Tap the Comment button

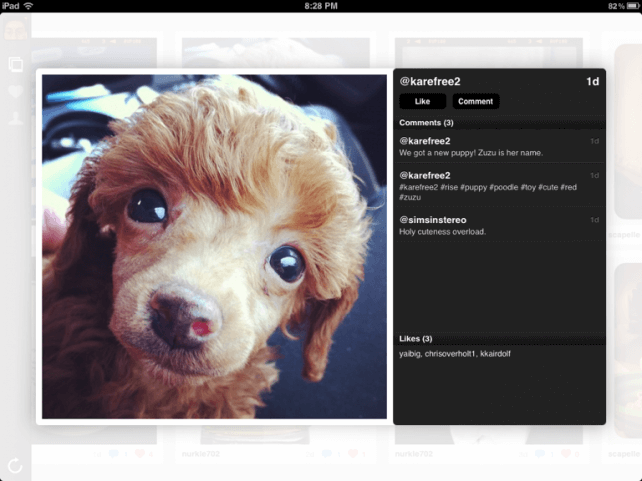point(475,102)
